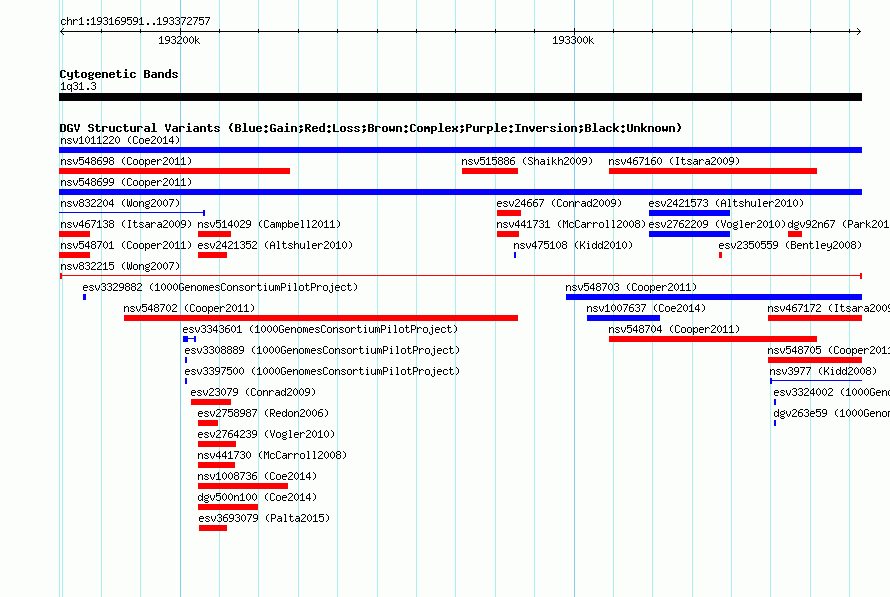Click the 193200k ruler position label

[179, 40]
